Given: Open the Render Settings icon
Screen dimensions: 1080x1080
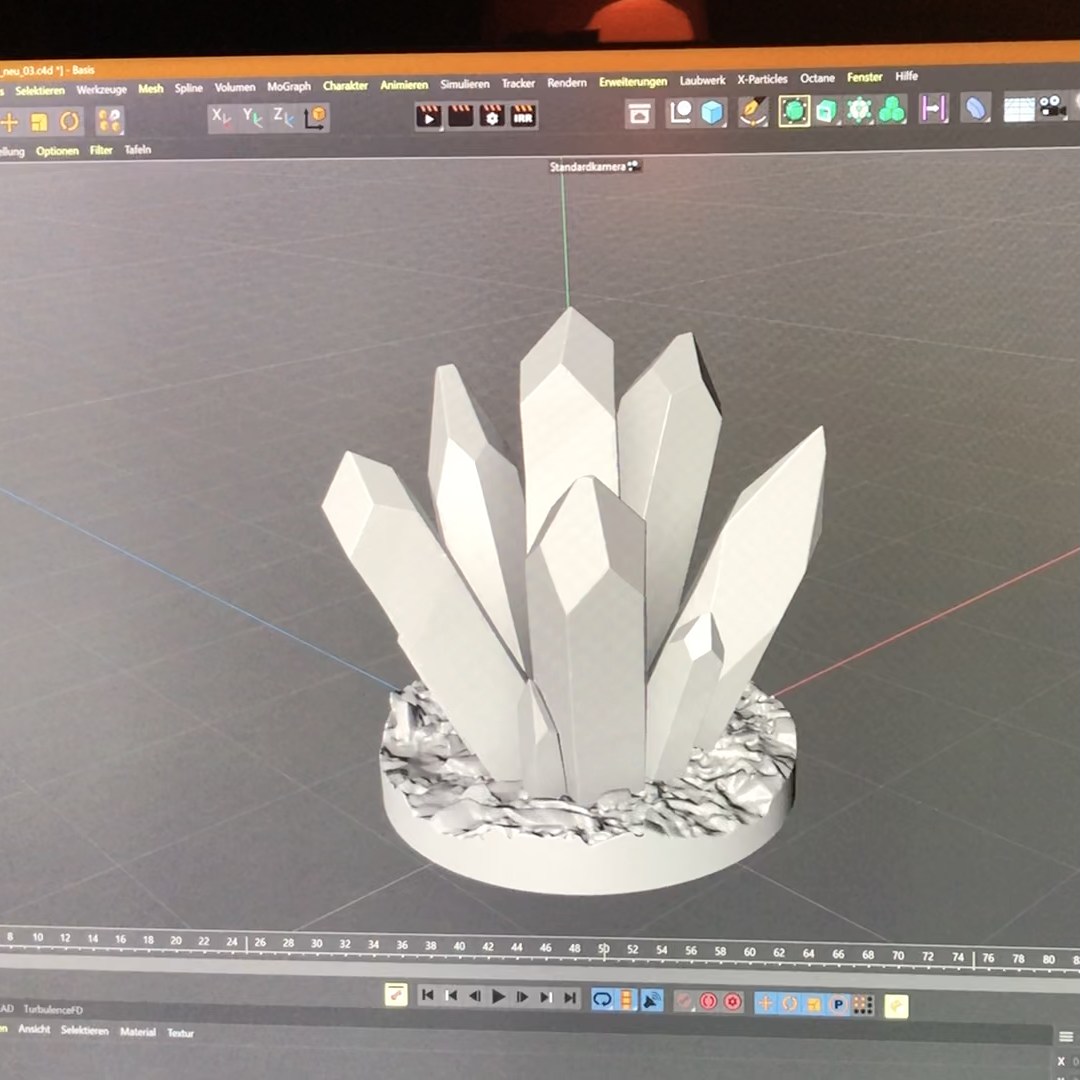Looking at the screenshot, I should [x=490, y=117].
